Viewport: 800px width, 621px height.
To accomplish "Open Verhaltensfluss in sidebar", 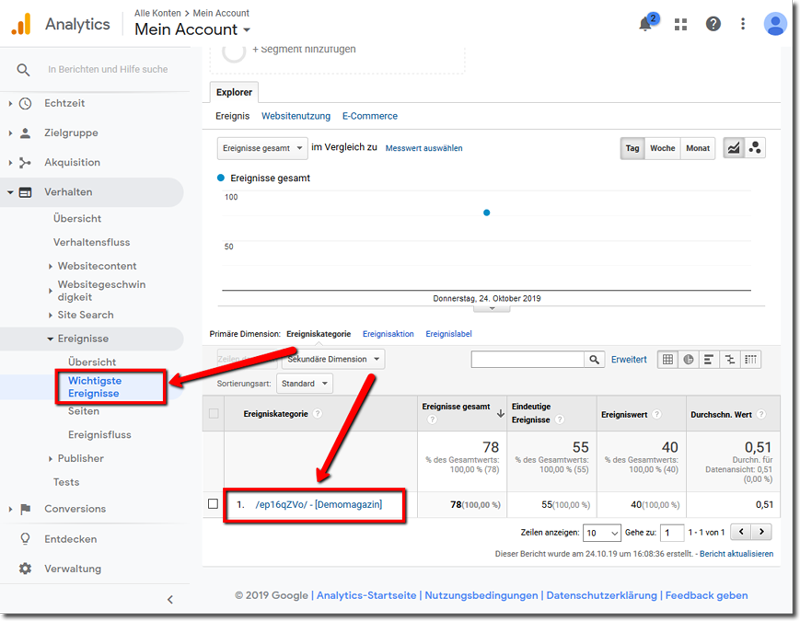I will coord(91,242).
